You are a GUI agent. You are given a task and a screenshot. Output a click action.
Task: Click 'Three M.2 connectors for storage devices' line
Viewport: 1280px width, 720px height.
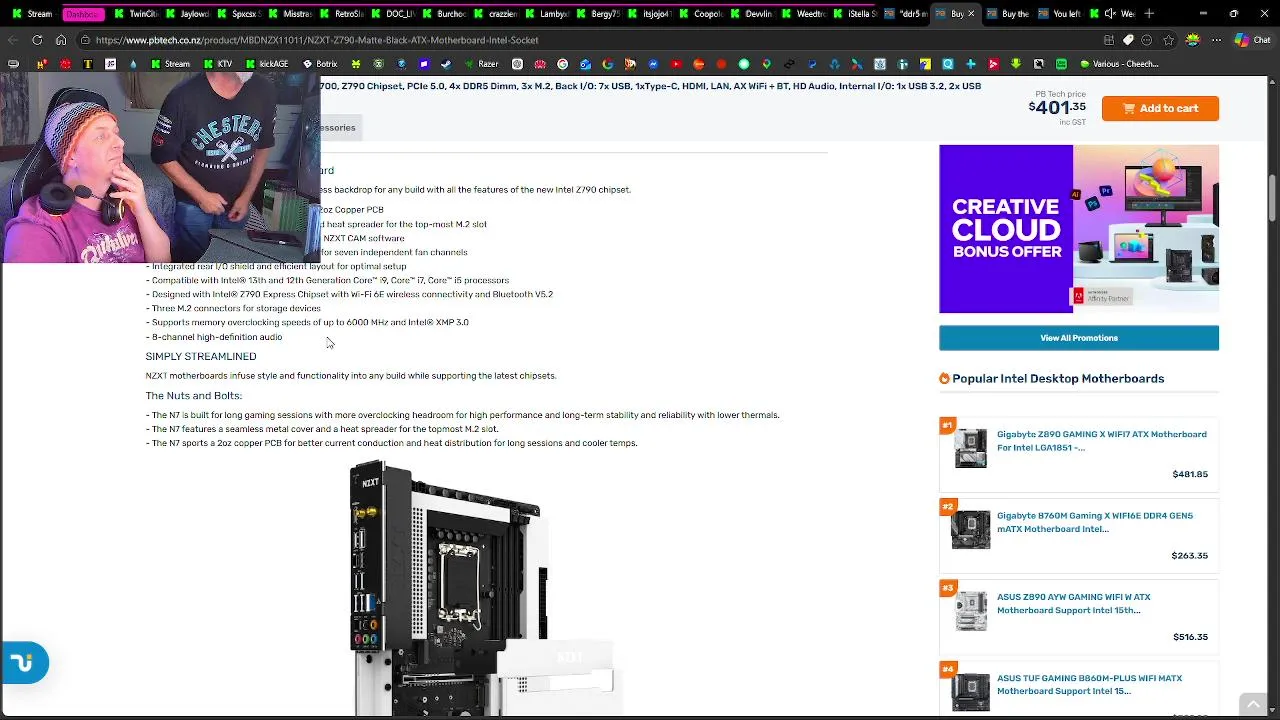233,308
